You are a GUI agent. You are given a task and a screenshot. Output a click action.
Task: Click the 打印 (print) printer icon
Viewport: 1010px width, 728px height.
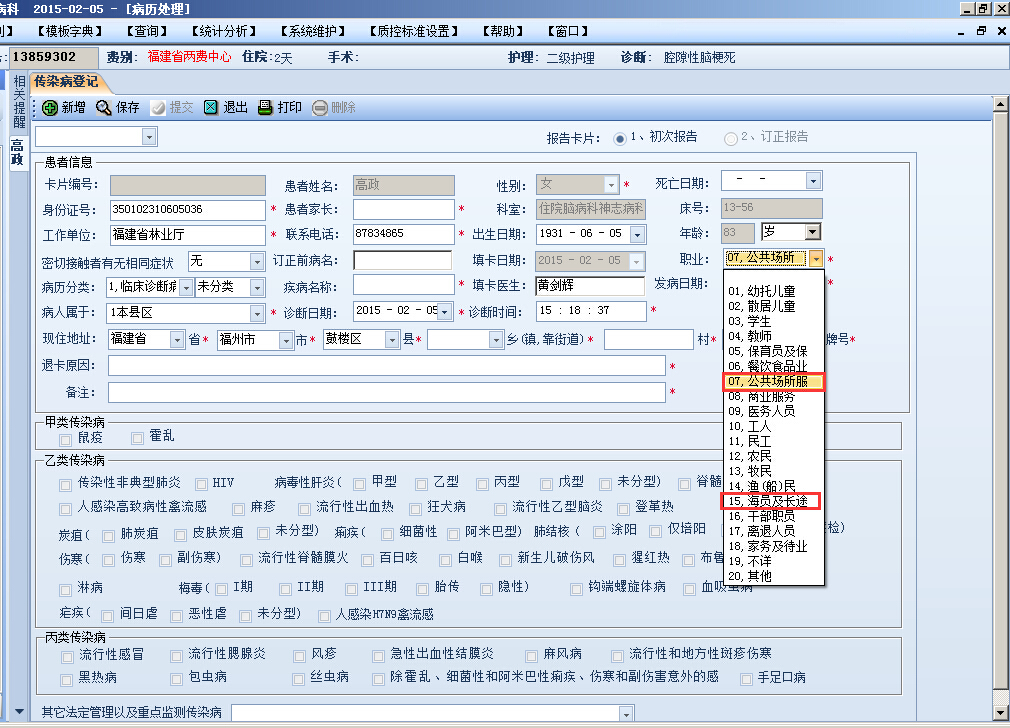coord(265,108)
